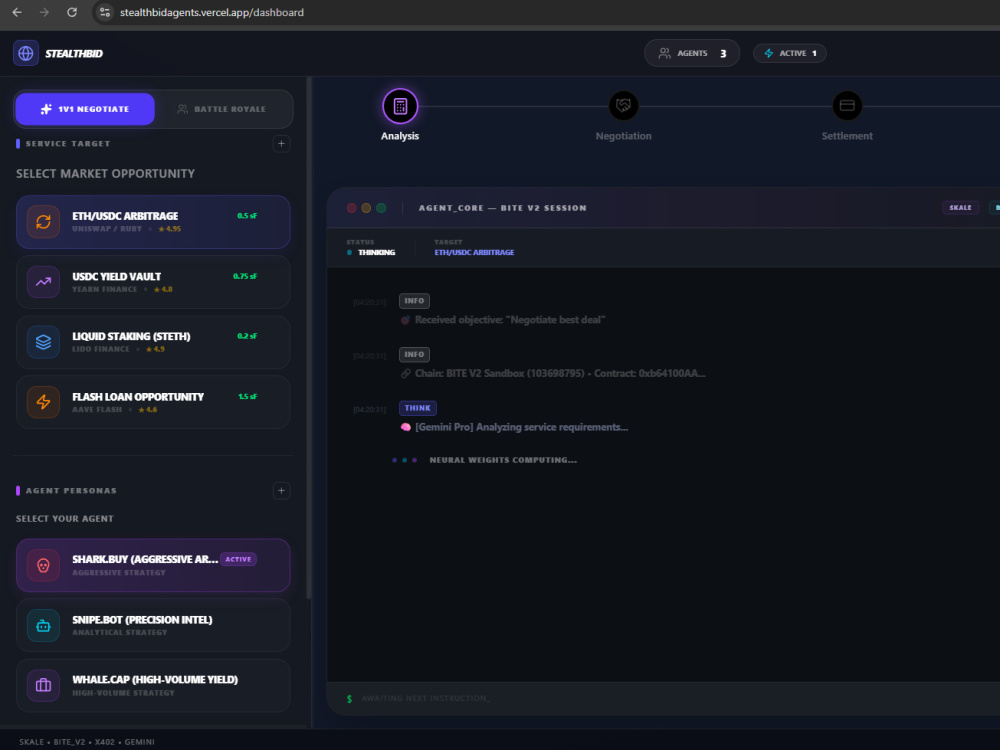Viewport: 1000px width, 750px height.
Task: Click the Settlement step card icon
Action: pyautogui.click(x=847, y=105)
